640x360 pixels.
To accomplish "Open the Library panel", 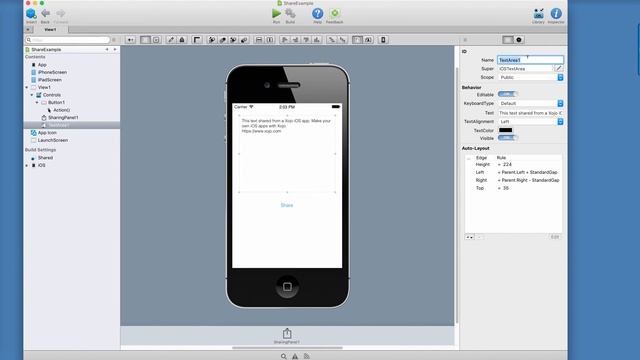I will (538, 13).
